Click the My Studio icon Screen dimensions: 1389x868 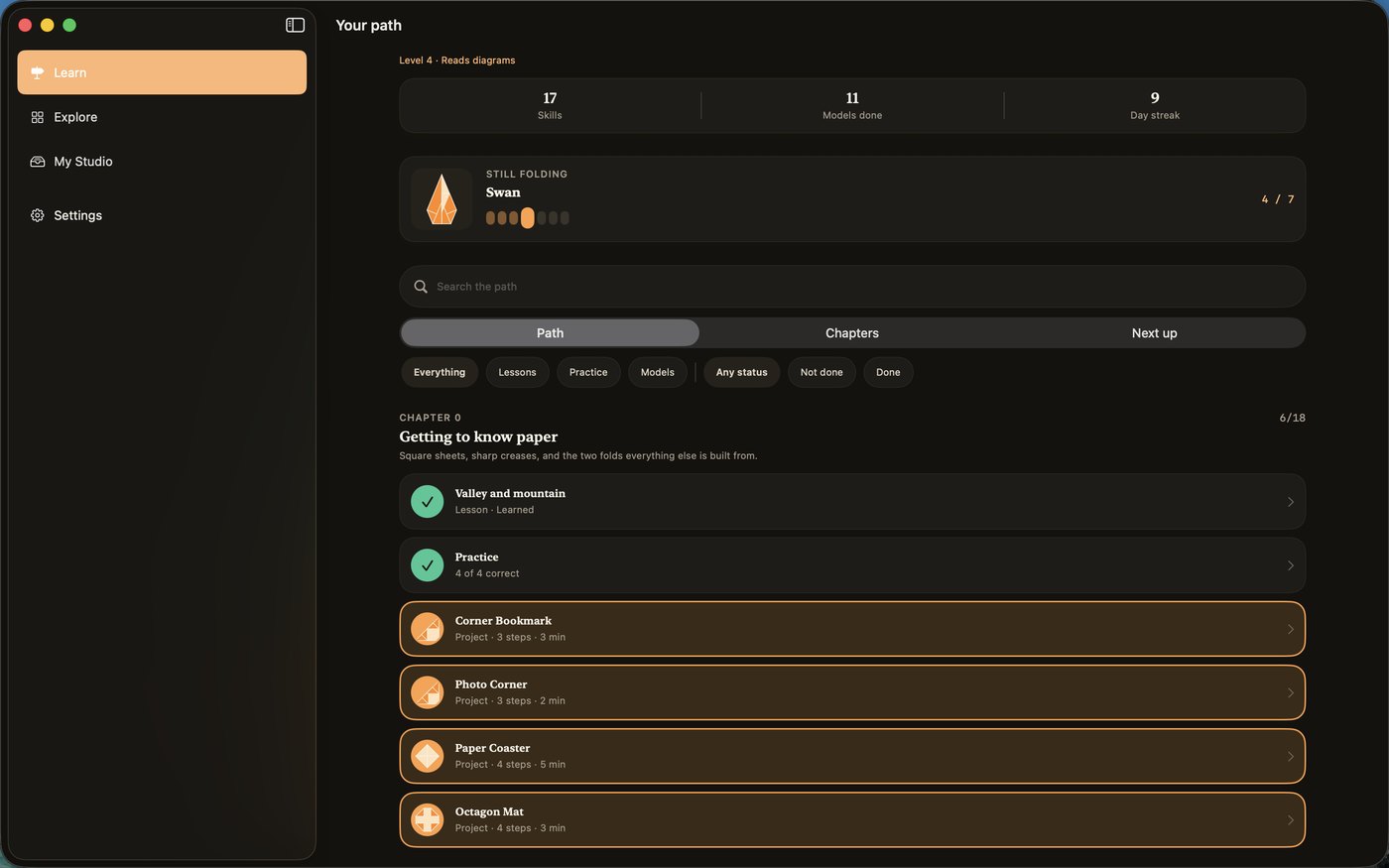38,162
